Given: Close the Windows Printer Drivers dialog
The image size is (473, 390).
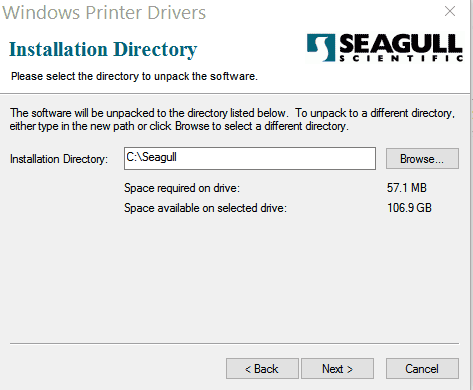Looking at the screenshot, I should coord(450,11).
